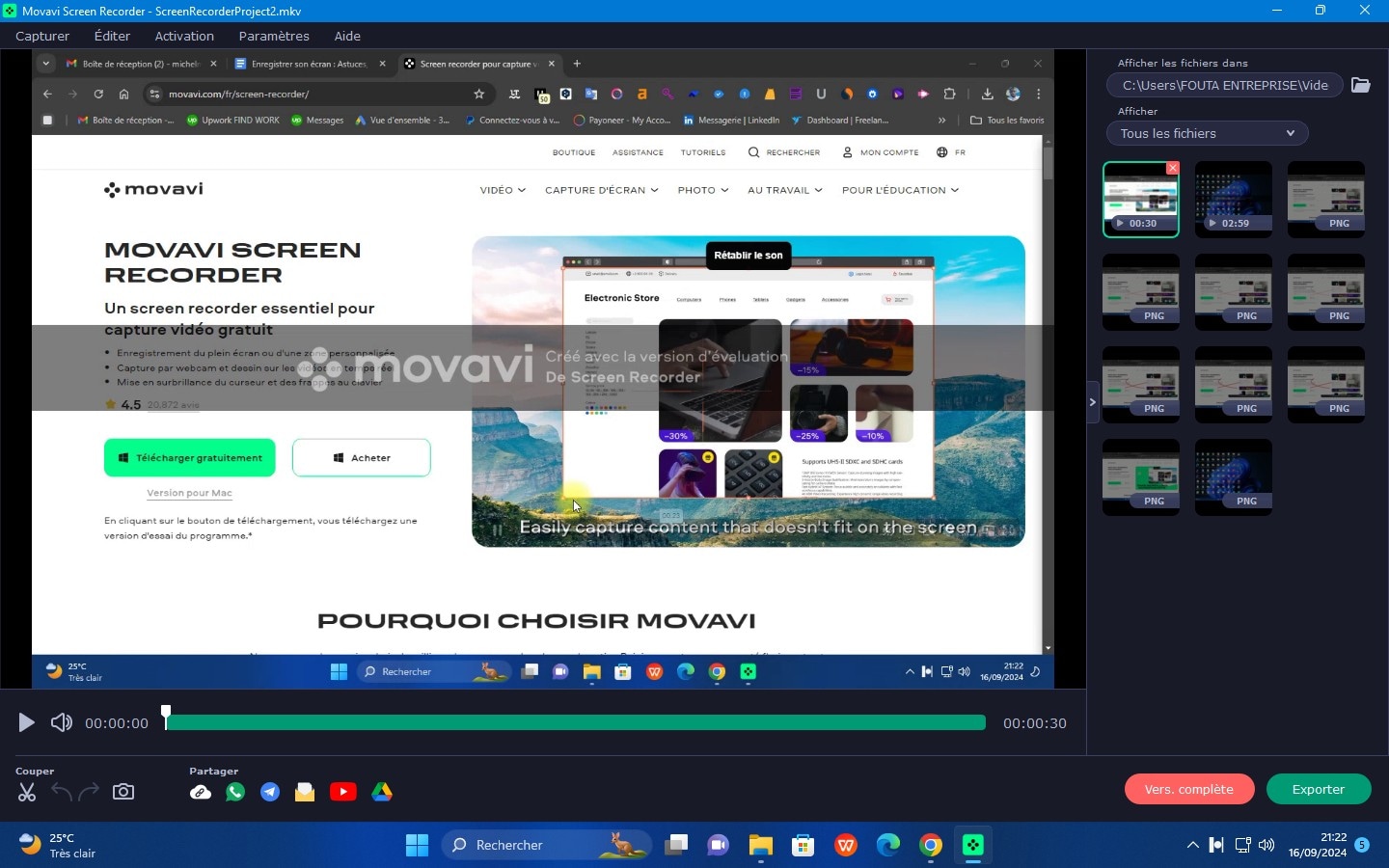Viewport: 1389px width, 868px height.
Task: Open the Windows Start menu
Action: (417, 845)
